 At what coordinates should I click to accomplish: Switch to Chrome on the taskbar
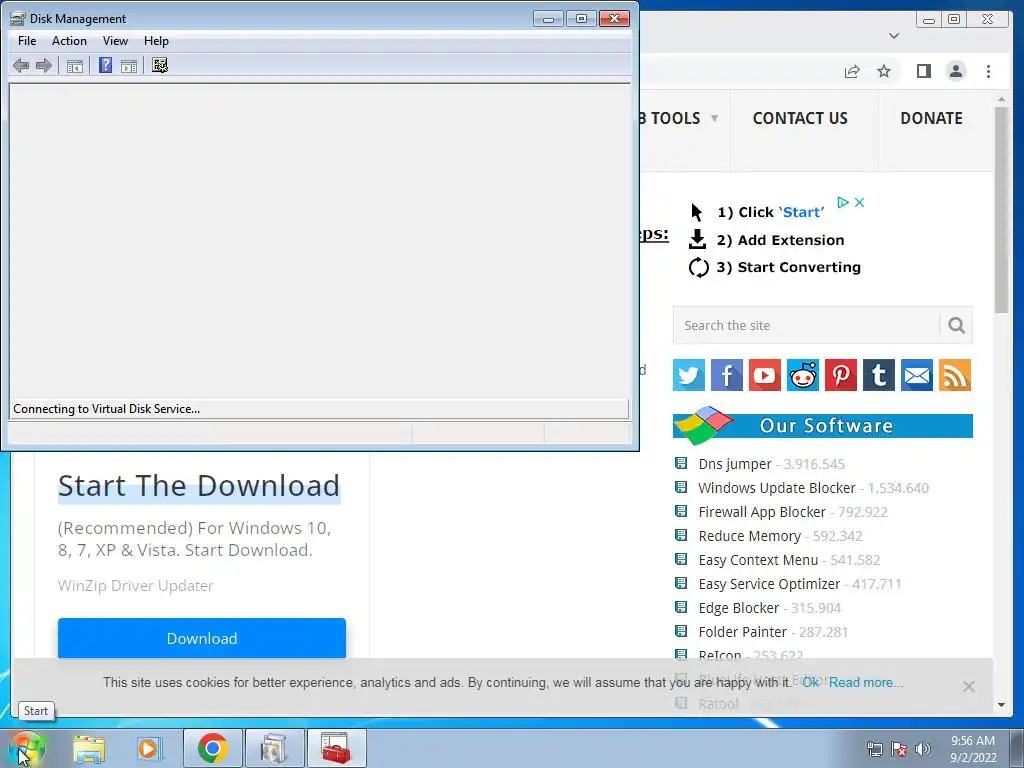coord(213,748)
